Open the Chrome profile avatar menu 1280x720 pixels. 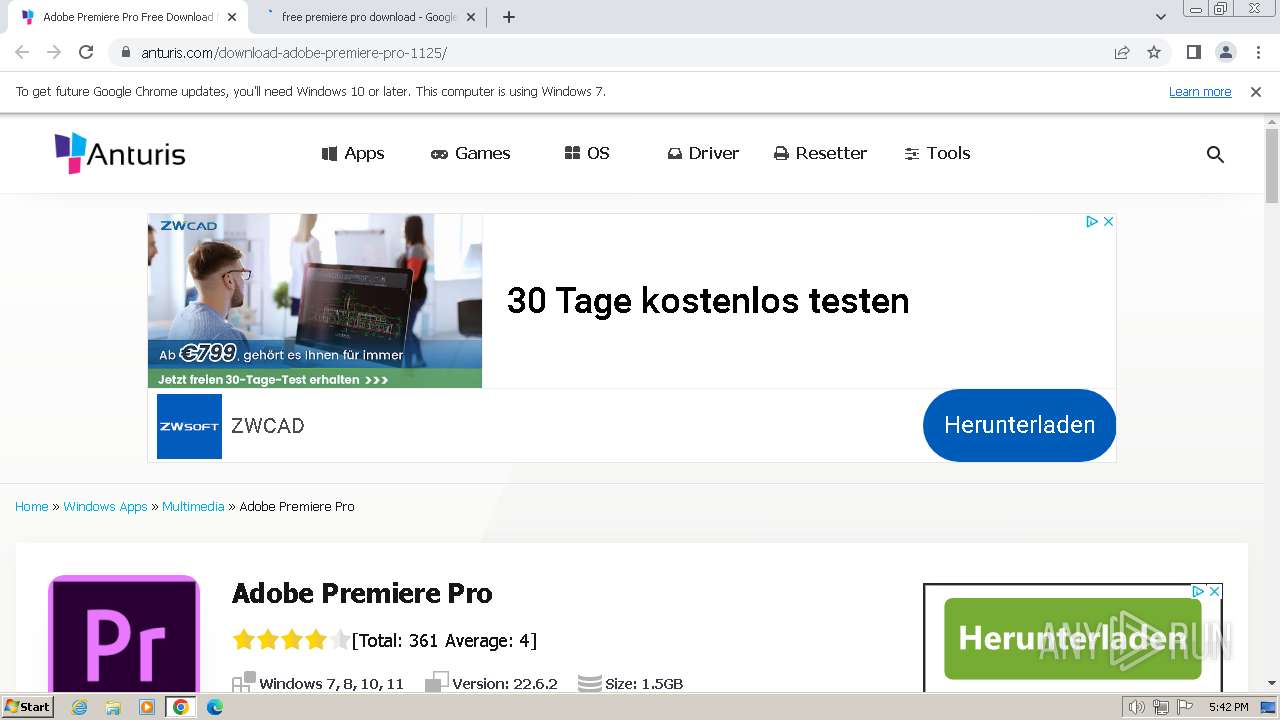[x=1225, y=52]
